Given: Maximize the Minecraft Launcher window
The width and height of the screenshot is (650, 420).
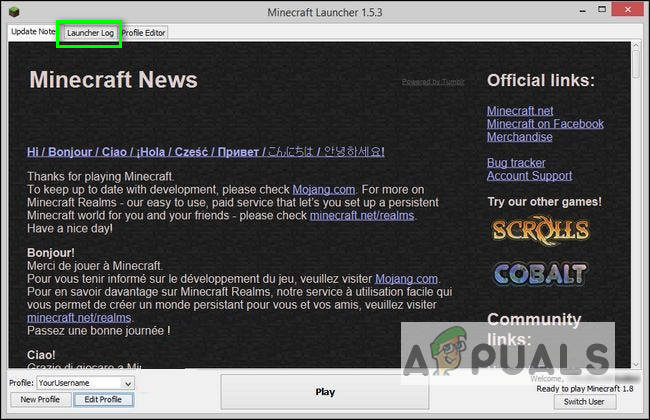Looking at the screenshot, I should 602,10.
